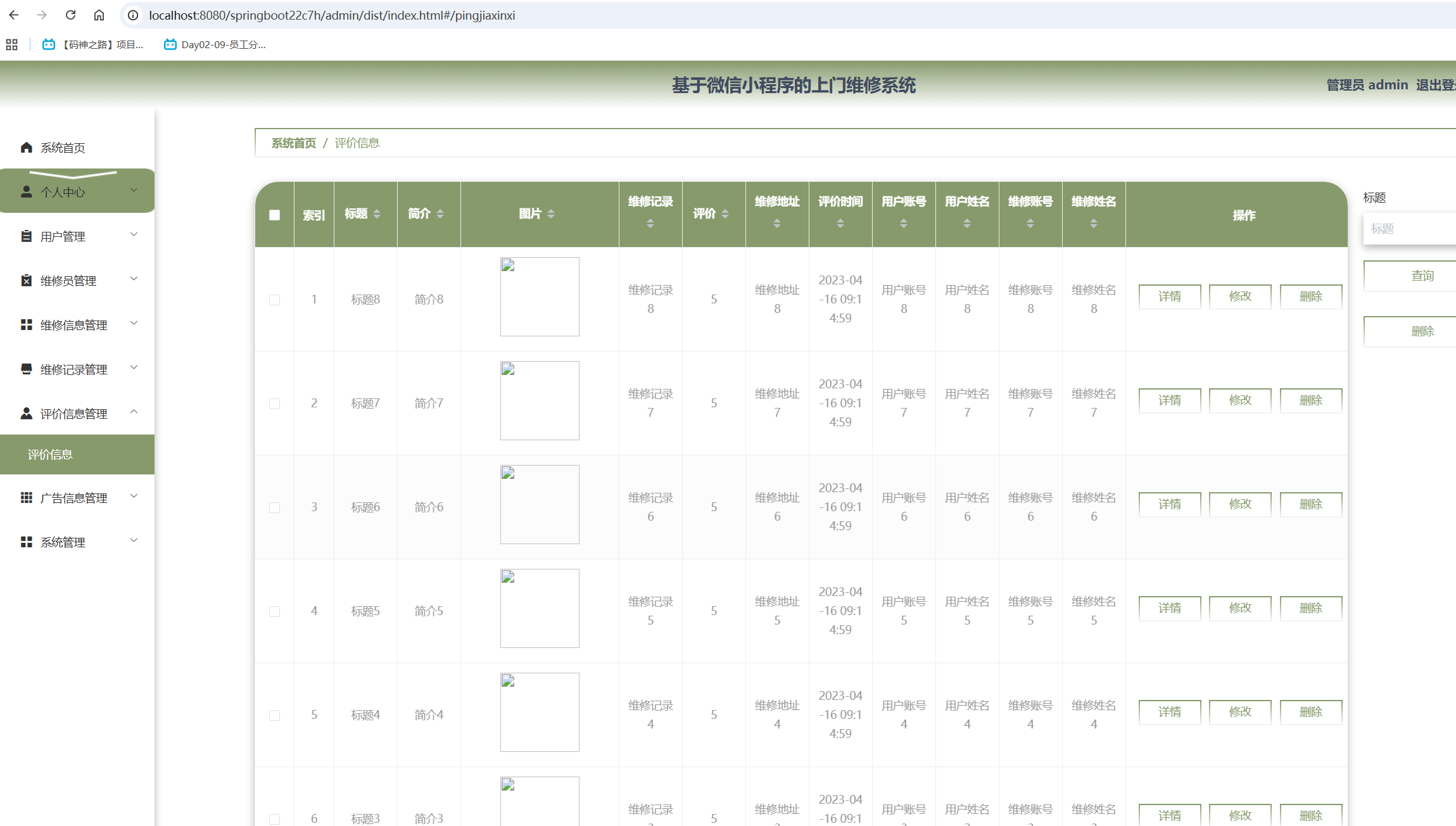
Task: Expand the 用户管理 menu chevron
Action: click(x=134, y=235)
